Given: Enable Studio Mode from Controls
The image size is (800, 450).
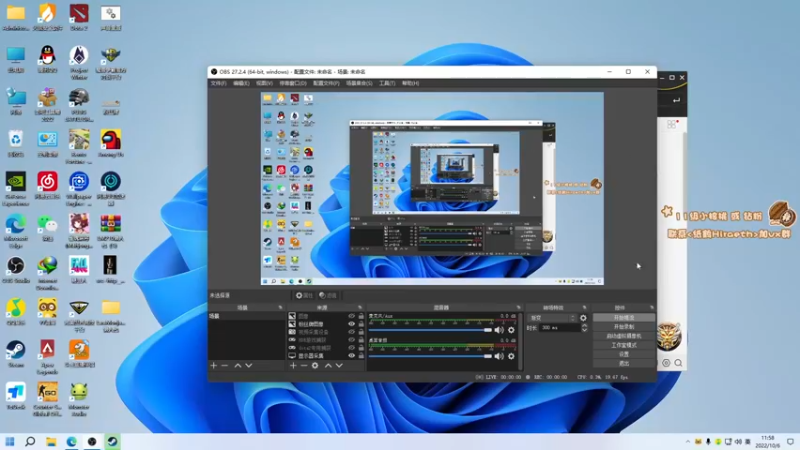Looking at the screenshot, I should click(624, 345).
